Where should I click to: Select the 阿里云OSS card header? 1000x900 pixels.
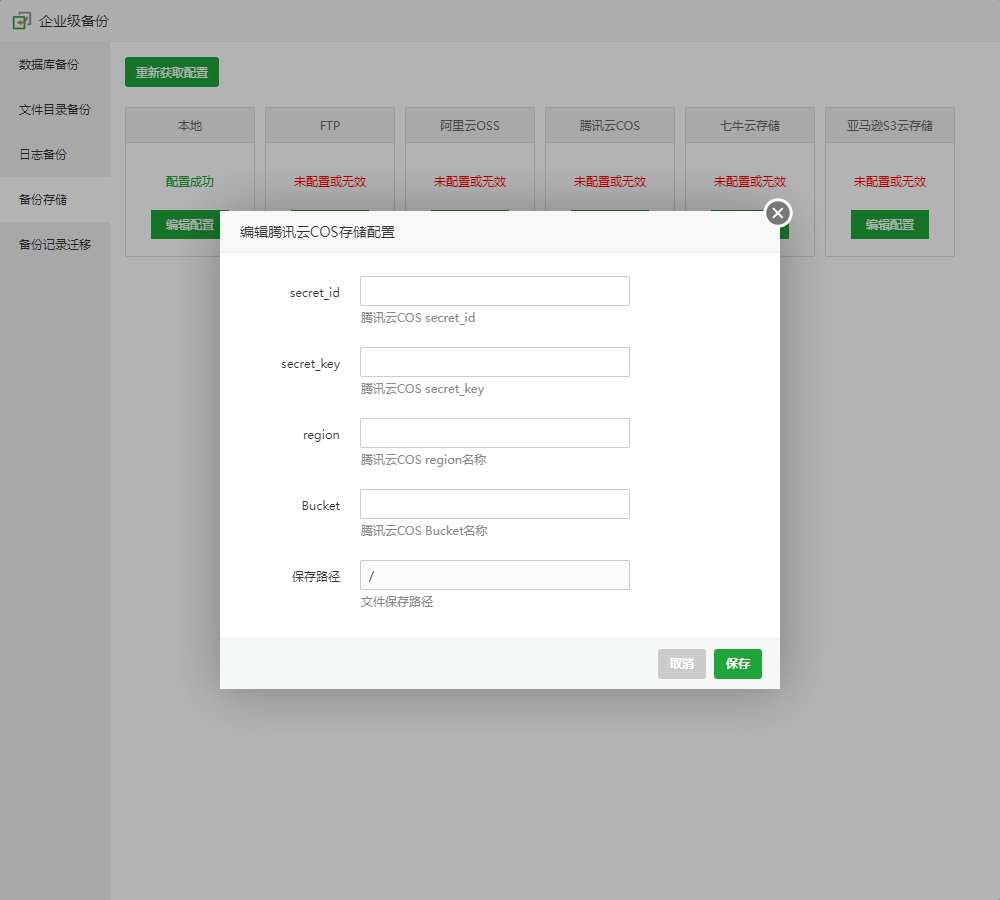(x=470, y=126)
